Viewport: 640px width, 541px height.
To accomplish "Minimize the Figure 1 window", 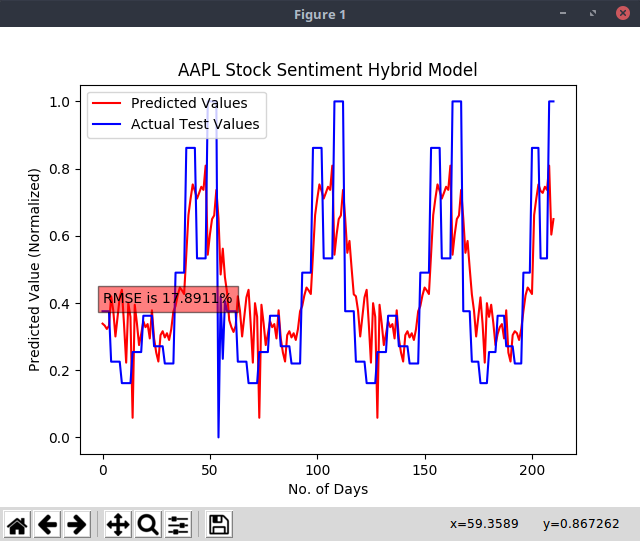I will pos(563,13).
